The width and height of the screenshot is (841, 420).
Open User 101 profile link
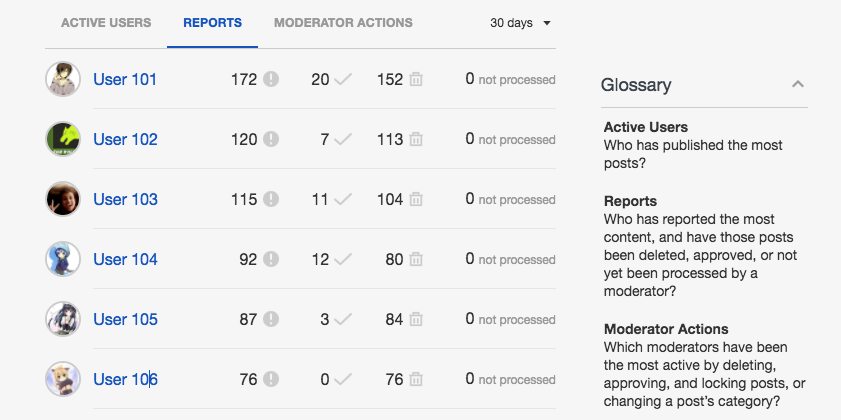click(125, 80)
